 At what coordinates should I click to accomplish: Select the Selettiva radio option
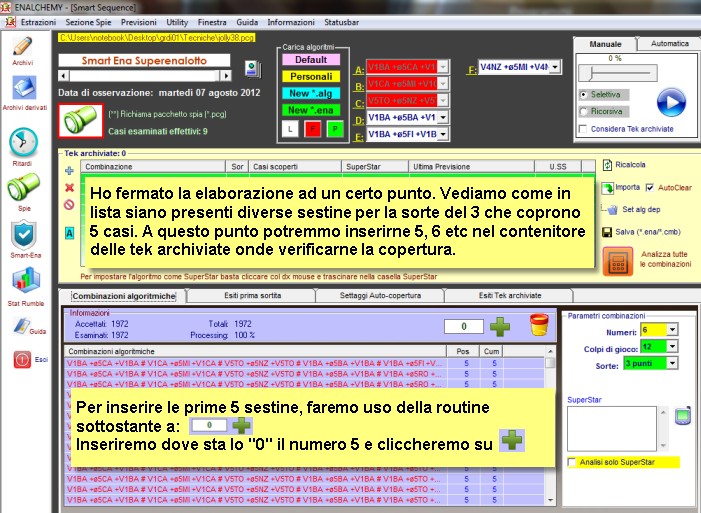tap(583, 95)
